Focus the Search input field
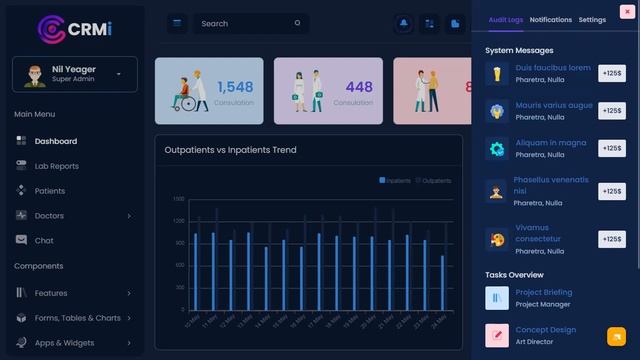The image size is (640, 360). tap(250, 24)
